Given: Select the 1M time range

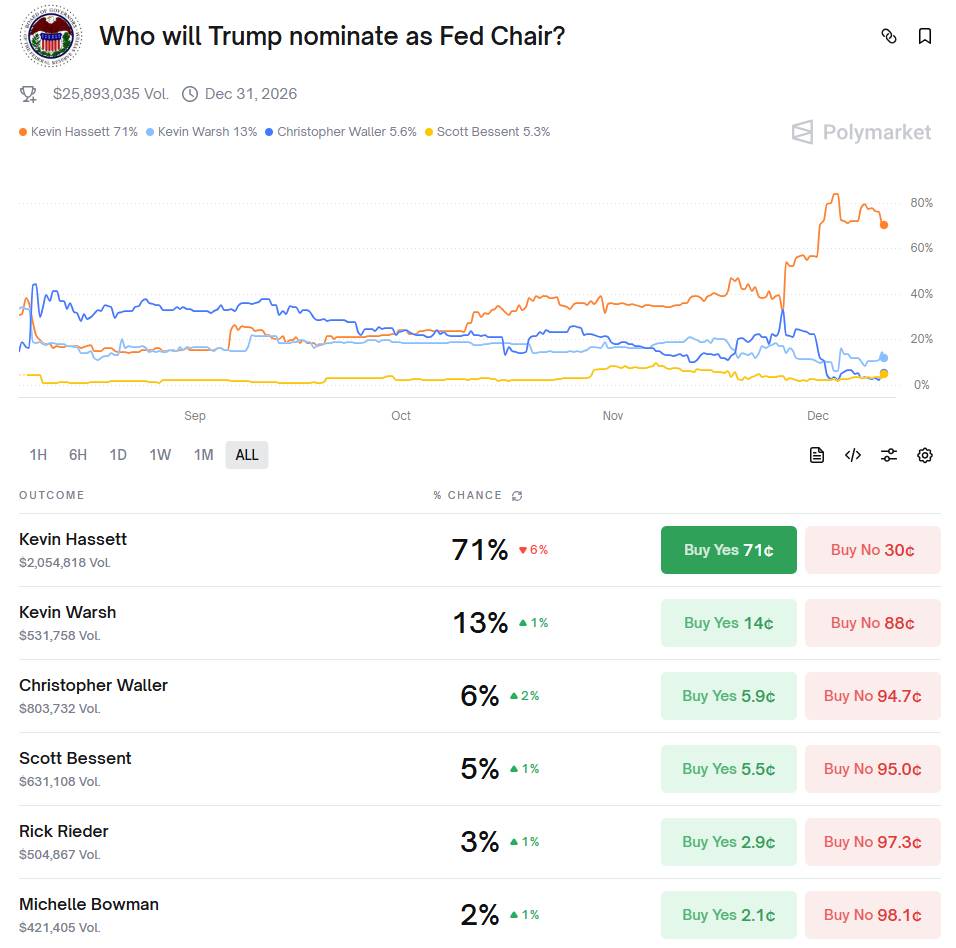Looking at the screenshot, I should click(x=203, y=454).
